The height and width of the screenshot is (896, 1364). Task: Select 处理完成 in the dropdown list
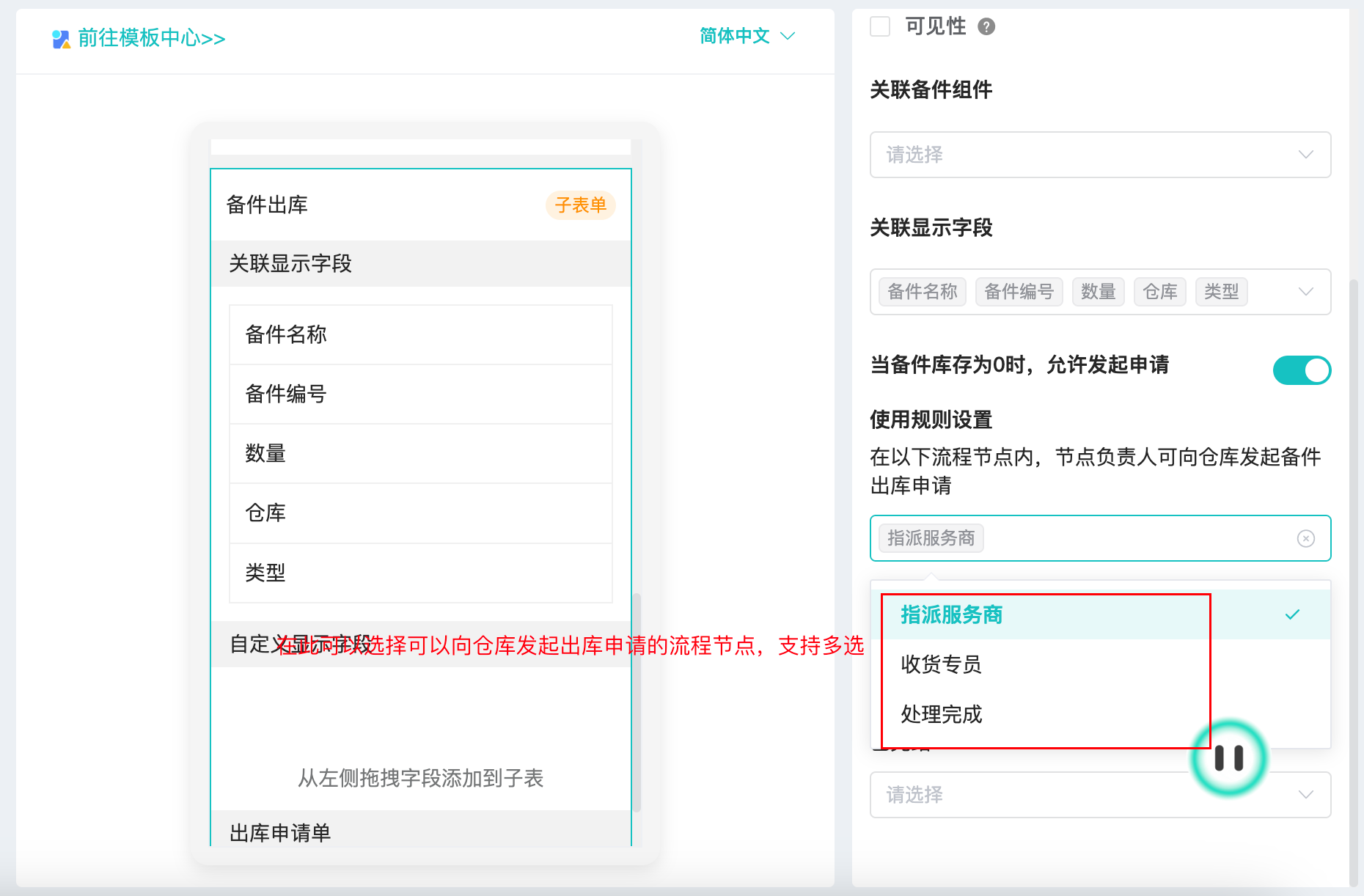1100,714
